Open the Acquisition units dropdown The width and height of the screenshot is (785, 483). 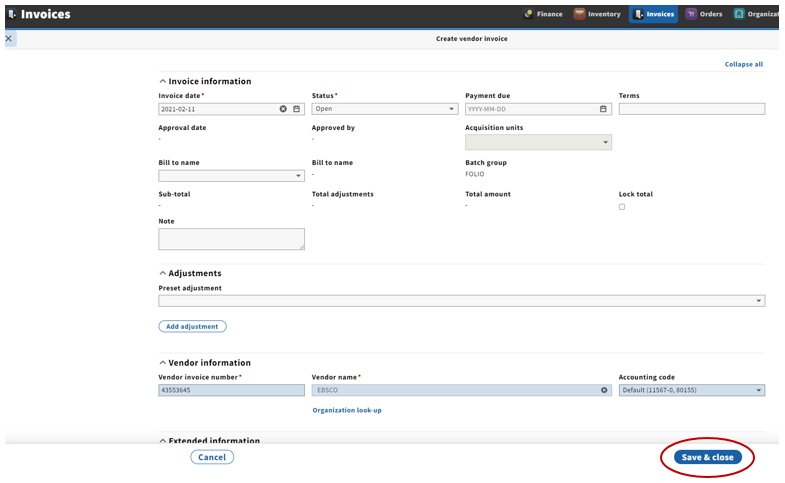(538, 142)
